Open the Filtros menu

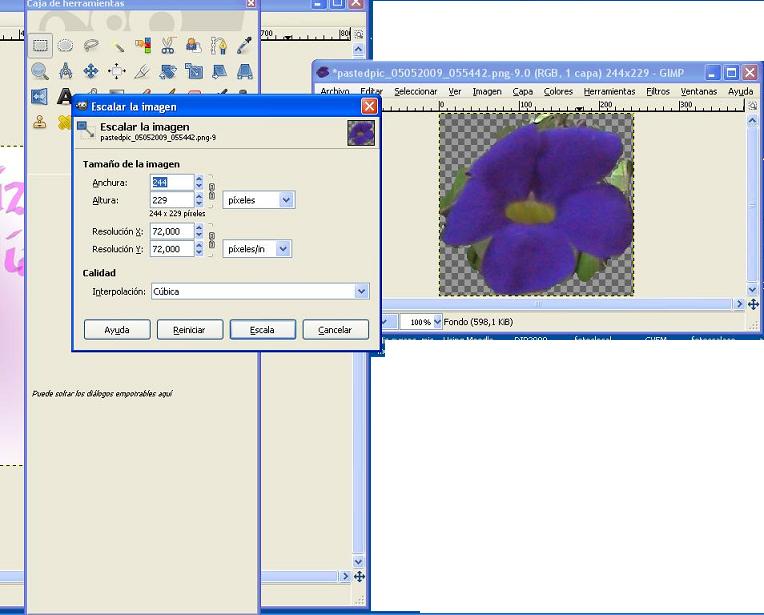[658, 91]
